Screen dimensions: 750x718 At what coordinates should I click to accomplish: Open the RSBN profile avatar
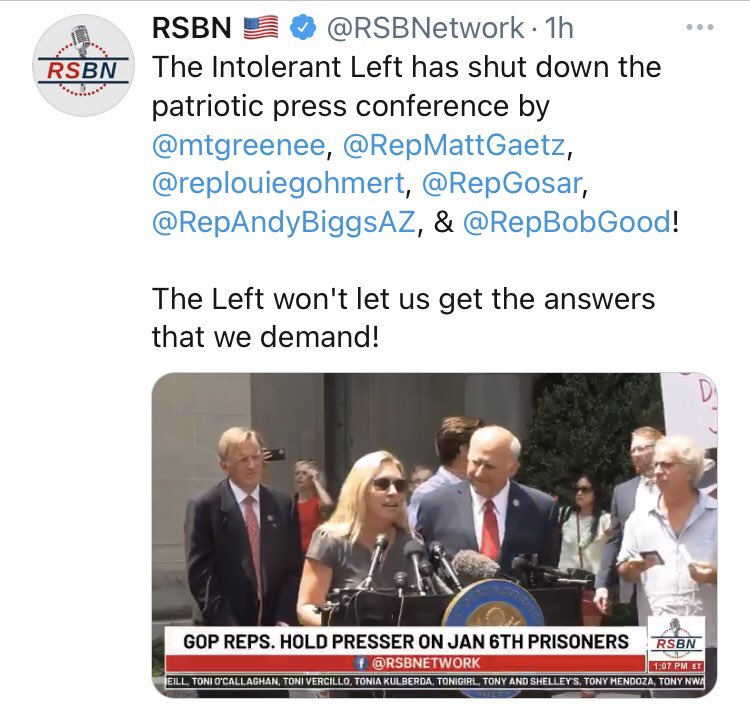point(83,66)
